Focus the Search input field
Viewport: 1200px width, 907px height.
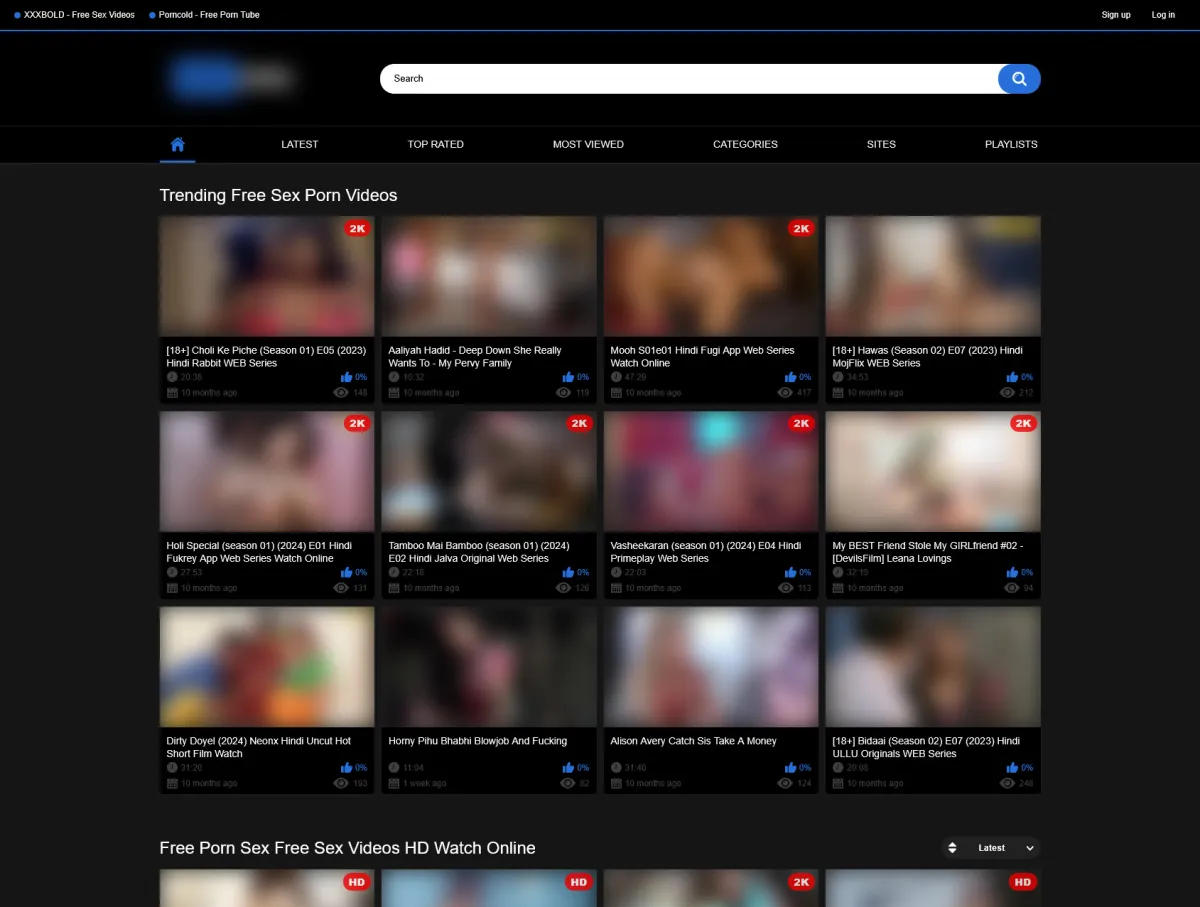point(688,79)
